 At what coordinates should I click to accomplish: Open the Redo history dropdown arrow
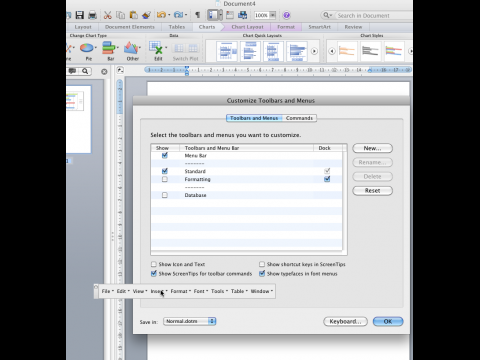(x=186, y=15)
